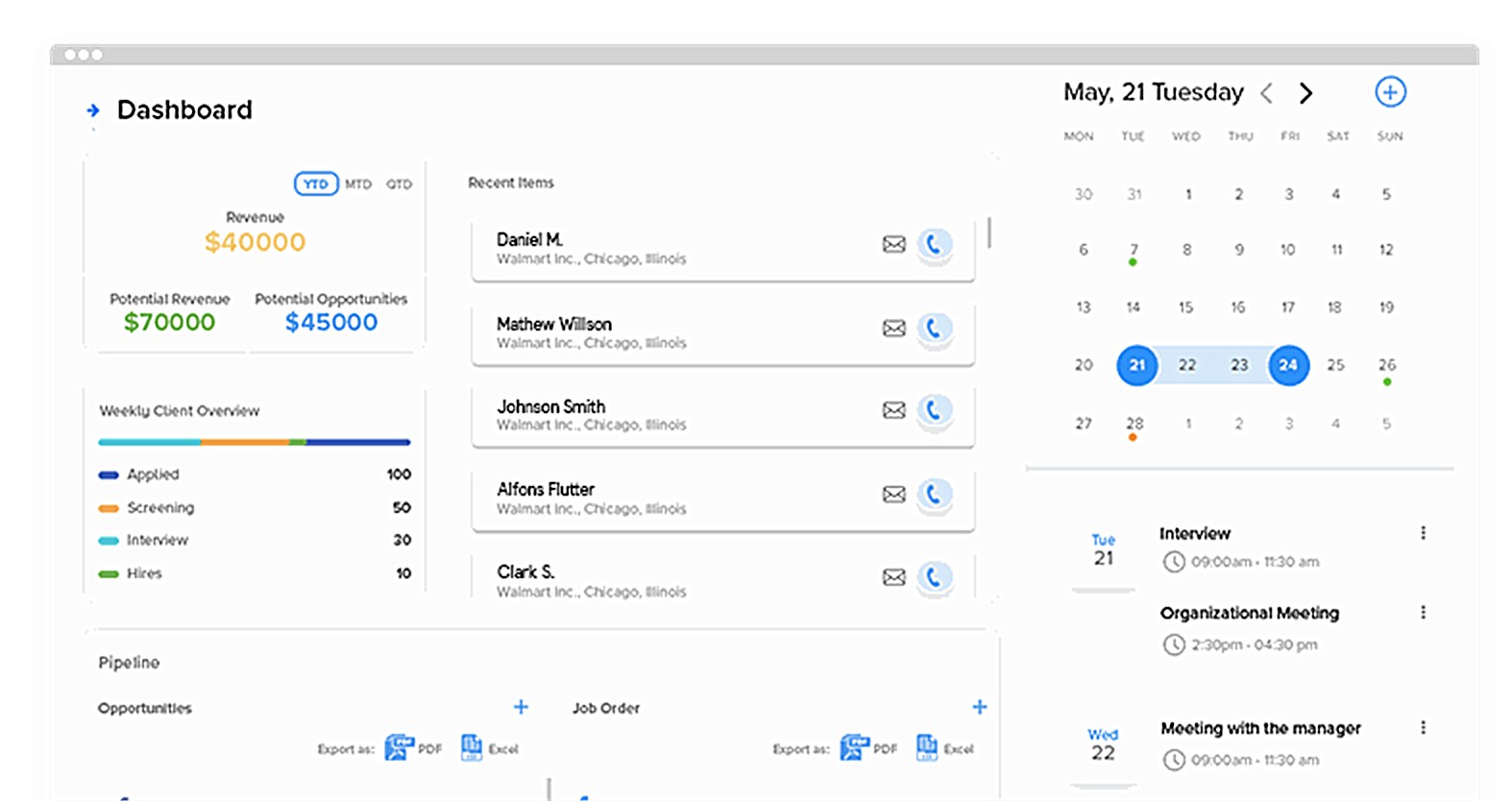Click the Potential Revenue $70000 value
Screen dimensions: 1512x801
pyautogui.click(x=169, y=322)
